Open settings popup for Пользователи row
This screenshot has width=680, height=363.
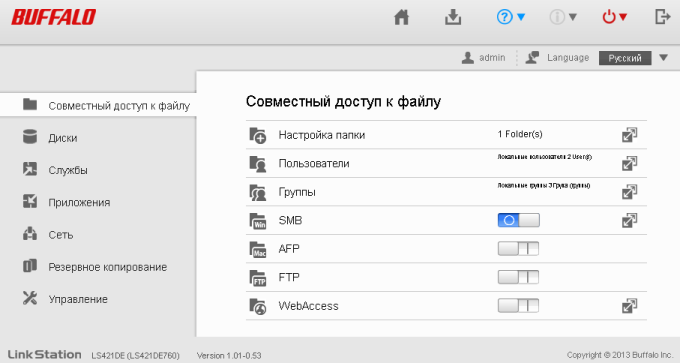tap(629, 164)
